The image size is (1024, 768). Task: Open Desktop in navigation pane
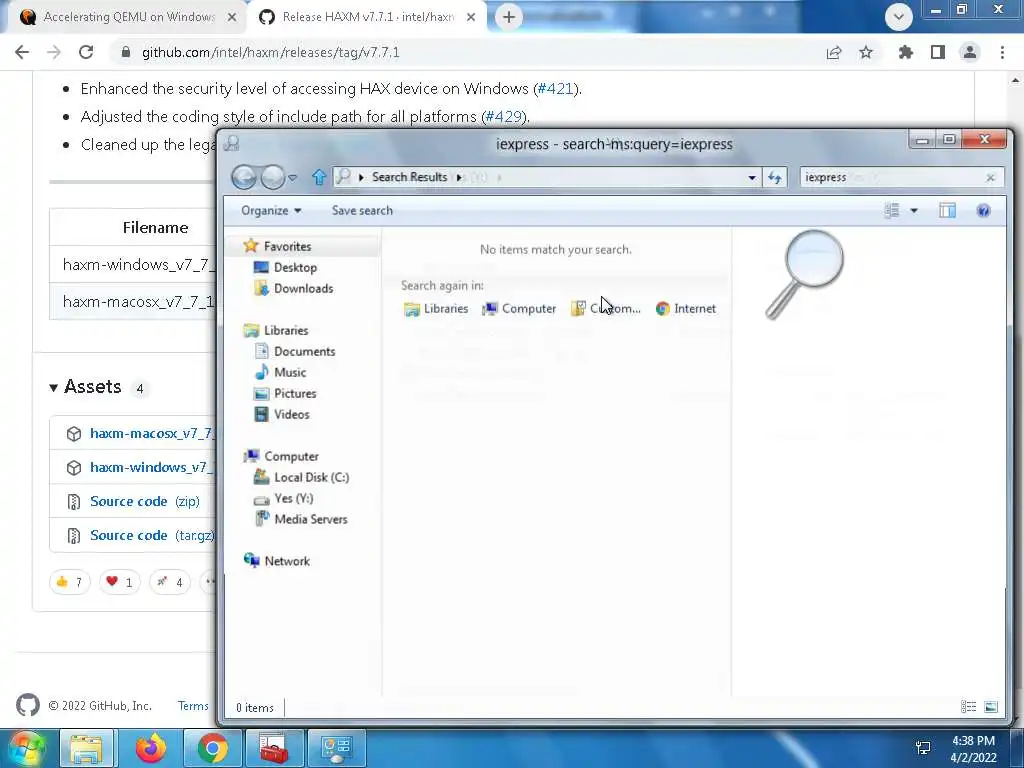(285, 267)
